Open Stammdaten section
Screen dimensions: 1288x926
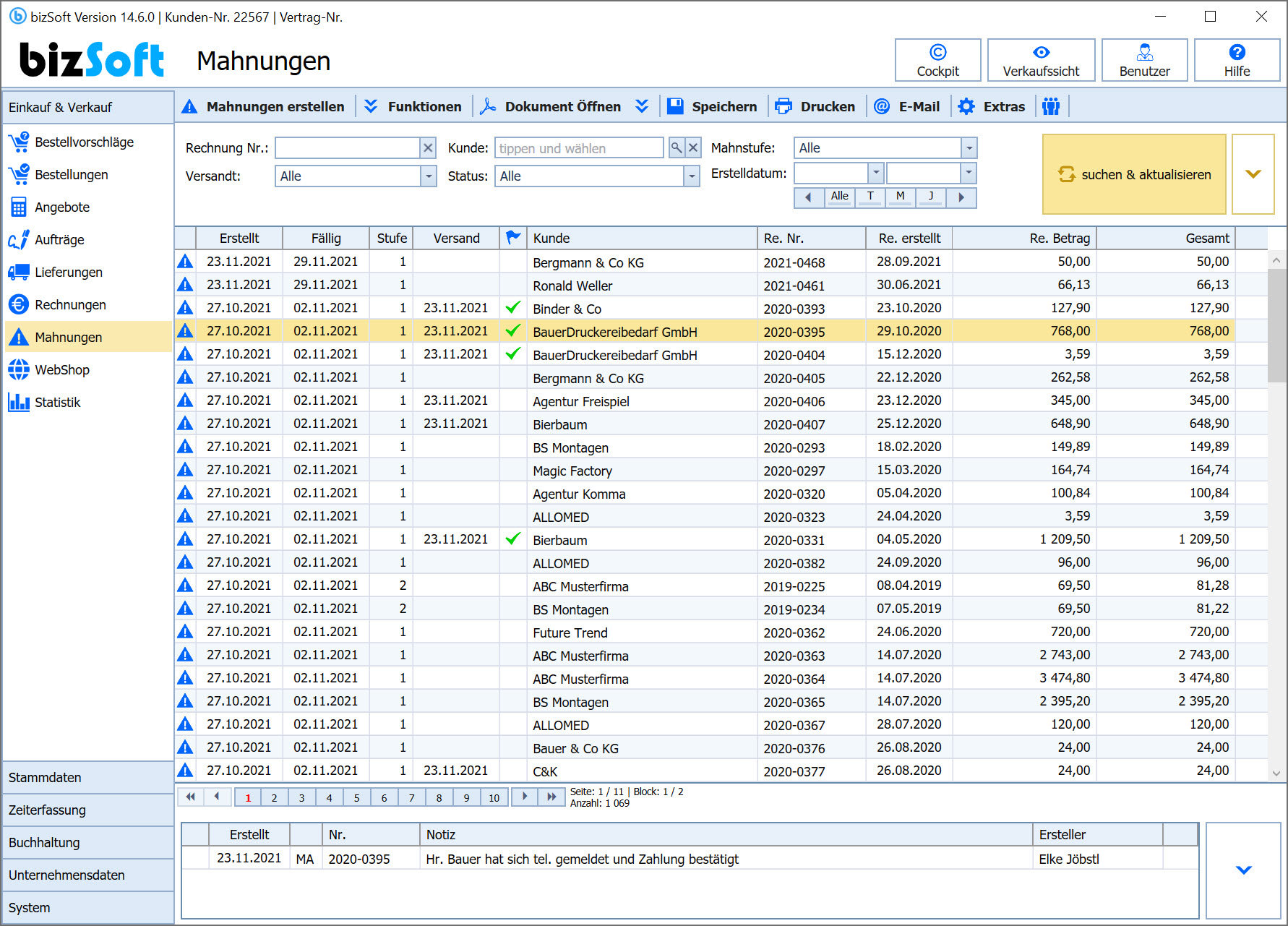88,777
